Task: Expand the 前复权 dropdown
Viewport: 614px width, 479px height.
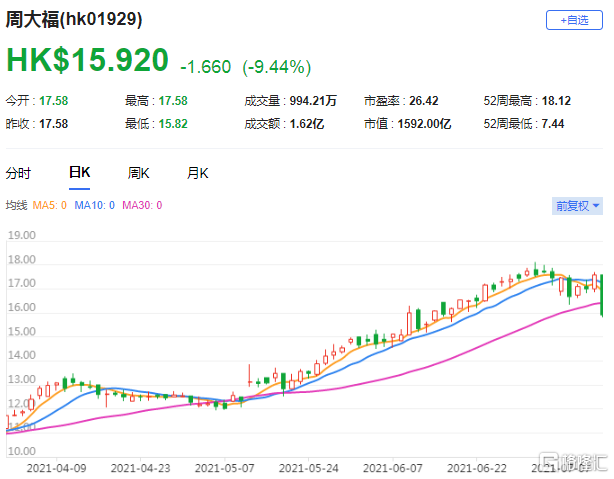Action: [579, 206]
